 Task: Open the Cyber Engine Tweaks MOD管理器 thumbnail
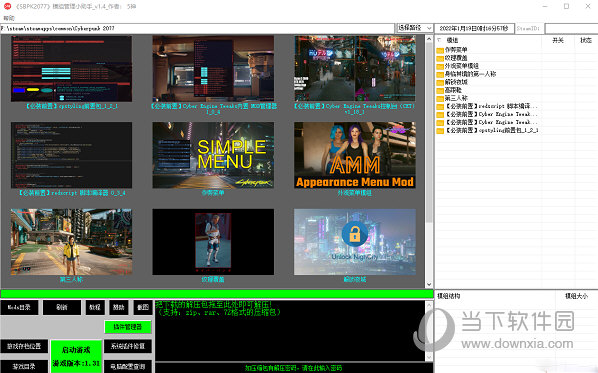pyautogui.click(x=213, y=69)
